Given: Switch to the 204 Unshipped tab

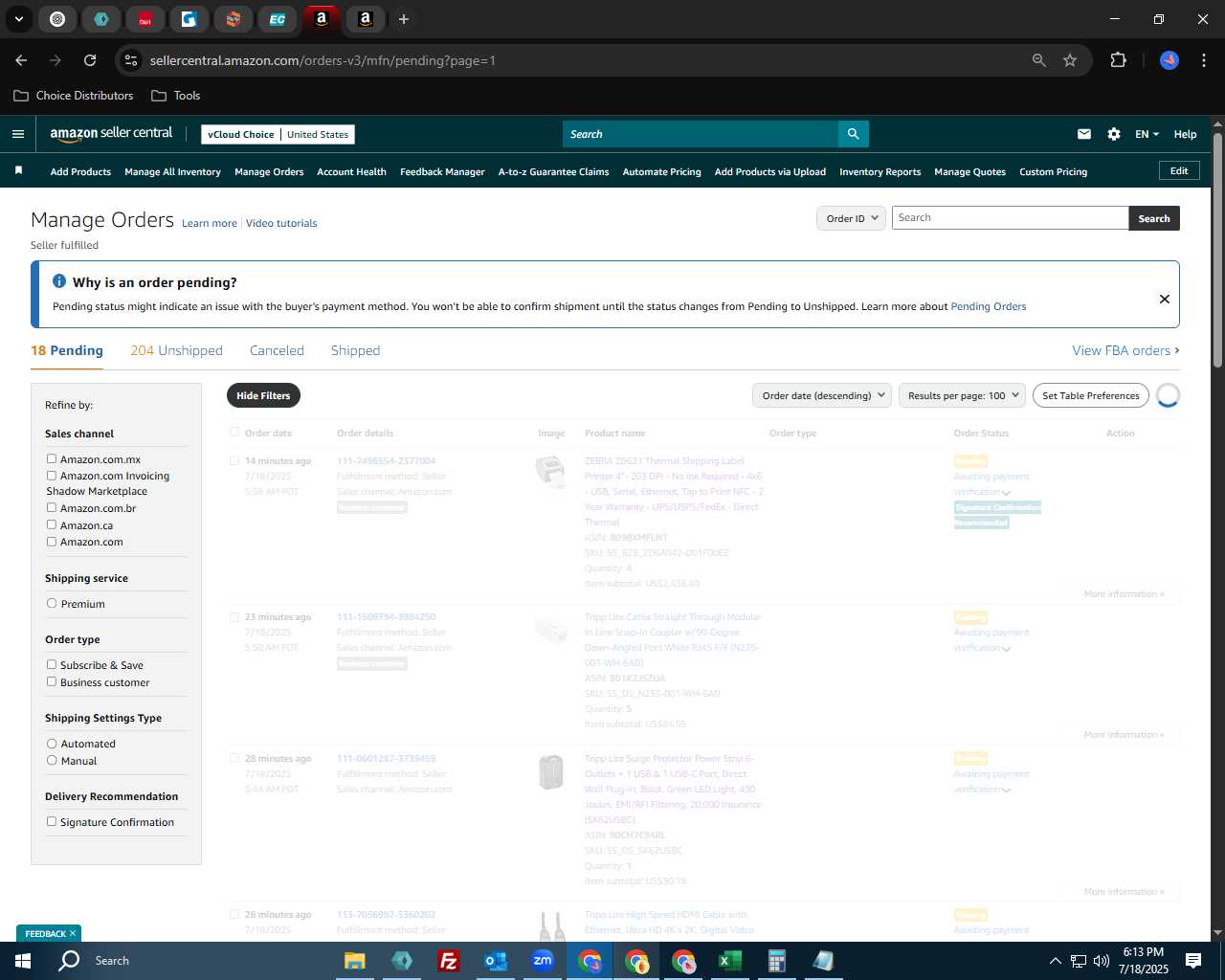Looking at the screenshot, I should point(176,350).
